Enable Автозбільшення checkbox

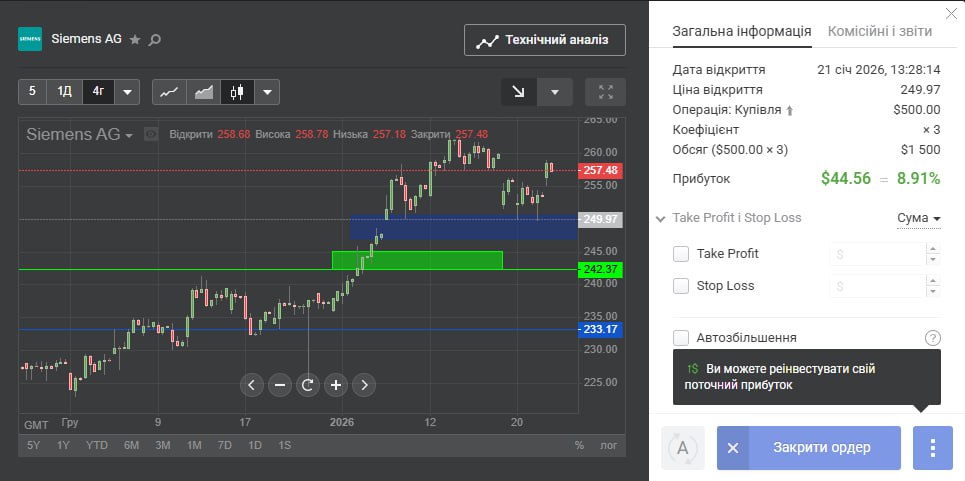coord(681,338)
